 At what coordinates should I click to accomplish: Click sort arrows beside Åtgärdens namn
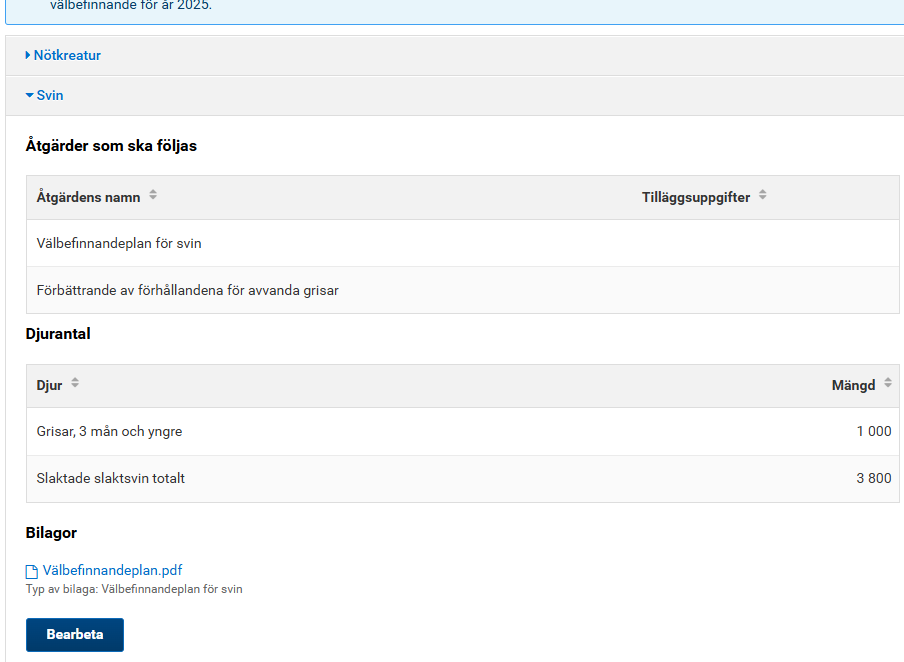[153, 195]
